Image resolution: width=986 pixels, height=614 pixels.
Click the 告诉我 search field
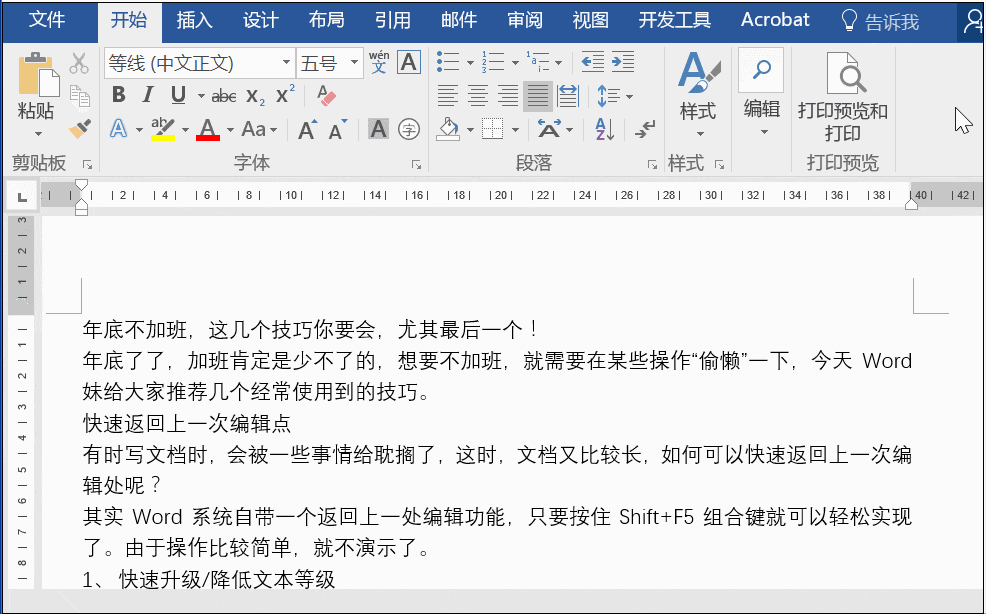pos(880,21)
